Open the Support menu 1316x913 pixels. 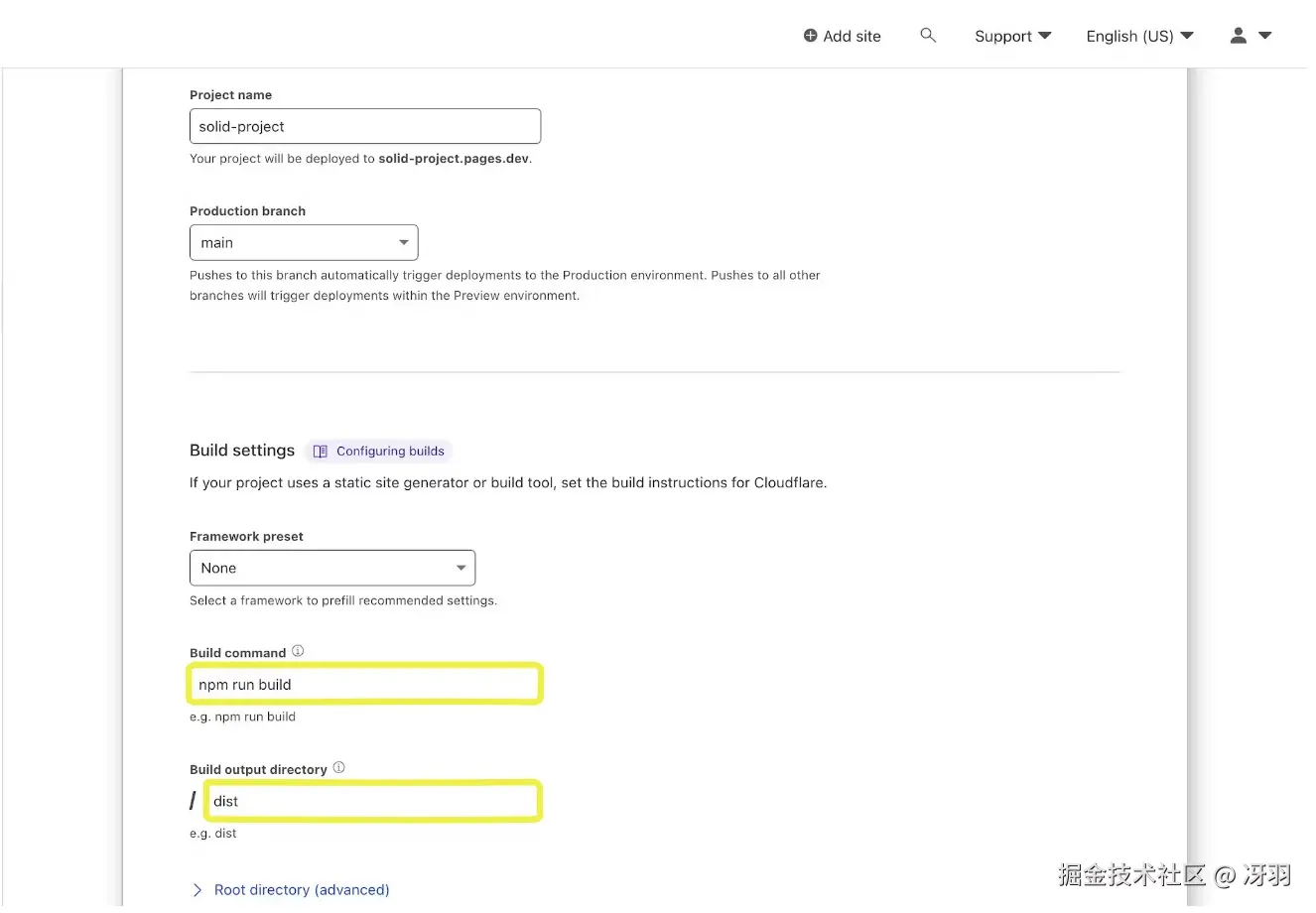click(1003, 36)
